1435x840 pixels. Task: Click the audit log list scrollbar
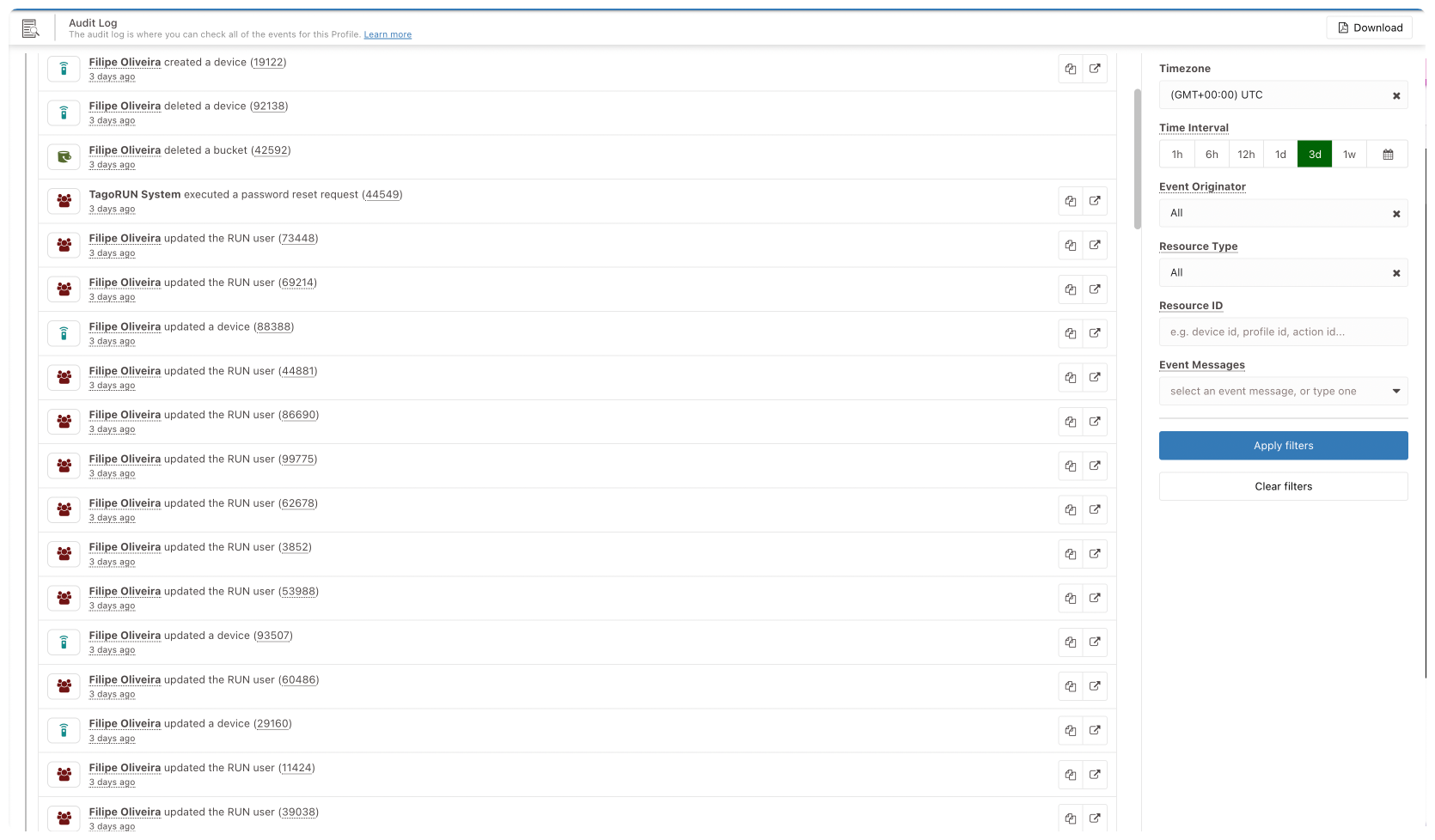1138,159
